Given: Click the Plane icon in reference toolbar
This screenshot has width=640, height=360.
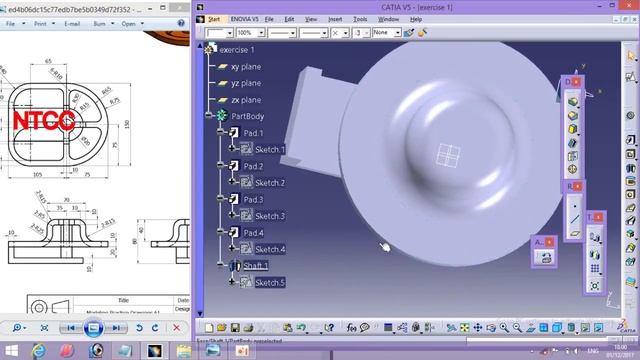Looking at the screenshot, I should pos(575,233).
